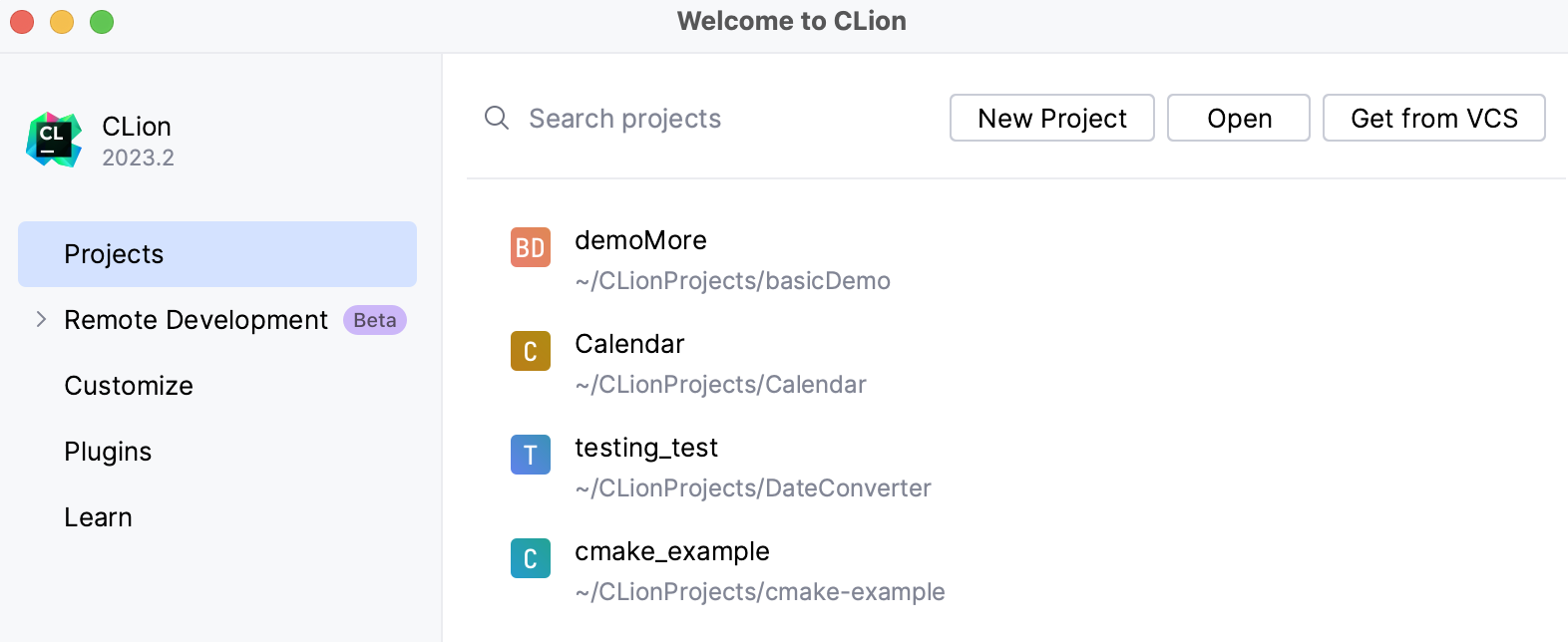Click the CLion logo icon

pos(54,140)
